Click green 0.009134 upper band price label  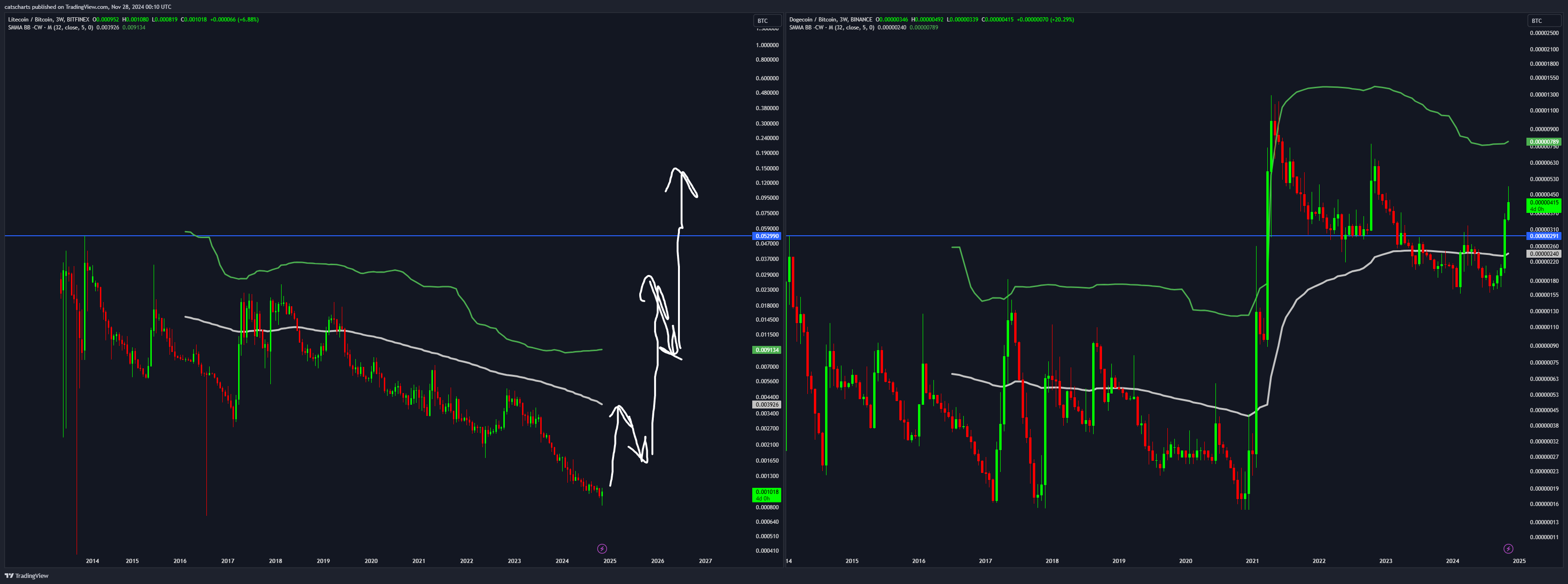pyautogui.click(x=767, y=350)
